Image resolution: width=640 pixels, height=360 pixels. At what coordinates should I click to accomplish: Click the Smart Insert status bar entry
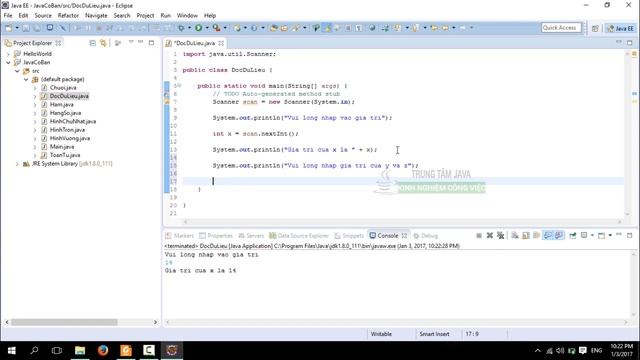click(434, 334)
